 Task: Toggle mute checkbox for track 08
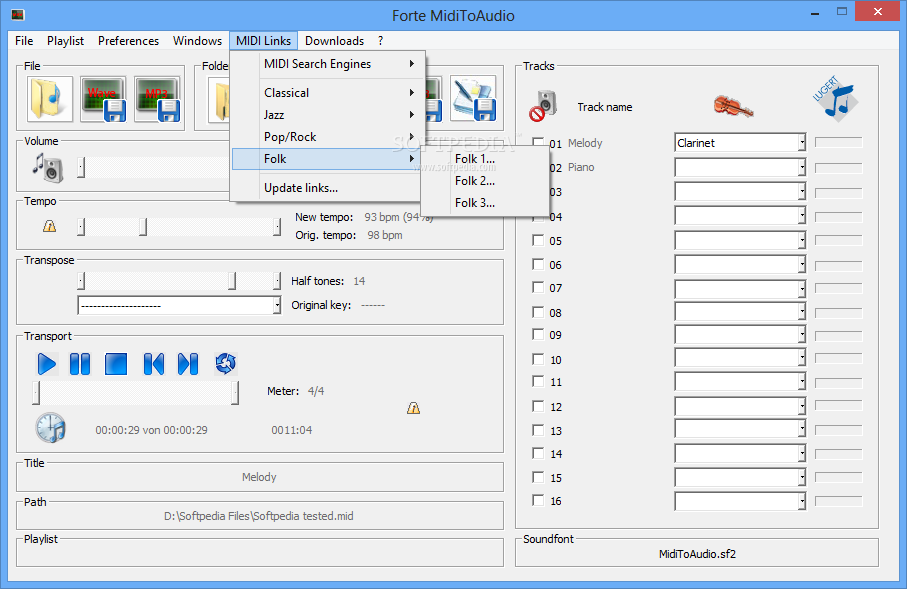pyautogui.click(x=538, y=312)
